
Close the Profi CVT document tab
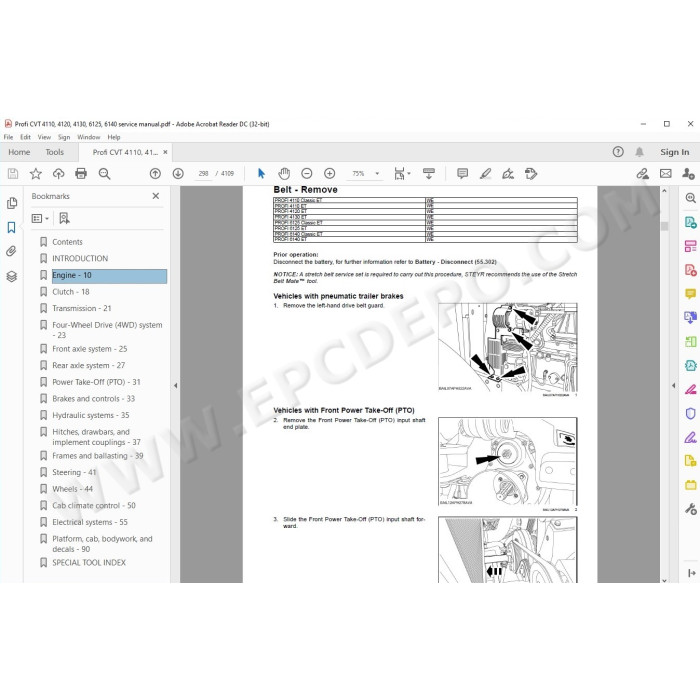point(165,152)
